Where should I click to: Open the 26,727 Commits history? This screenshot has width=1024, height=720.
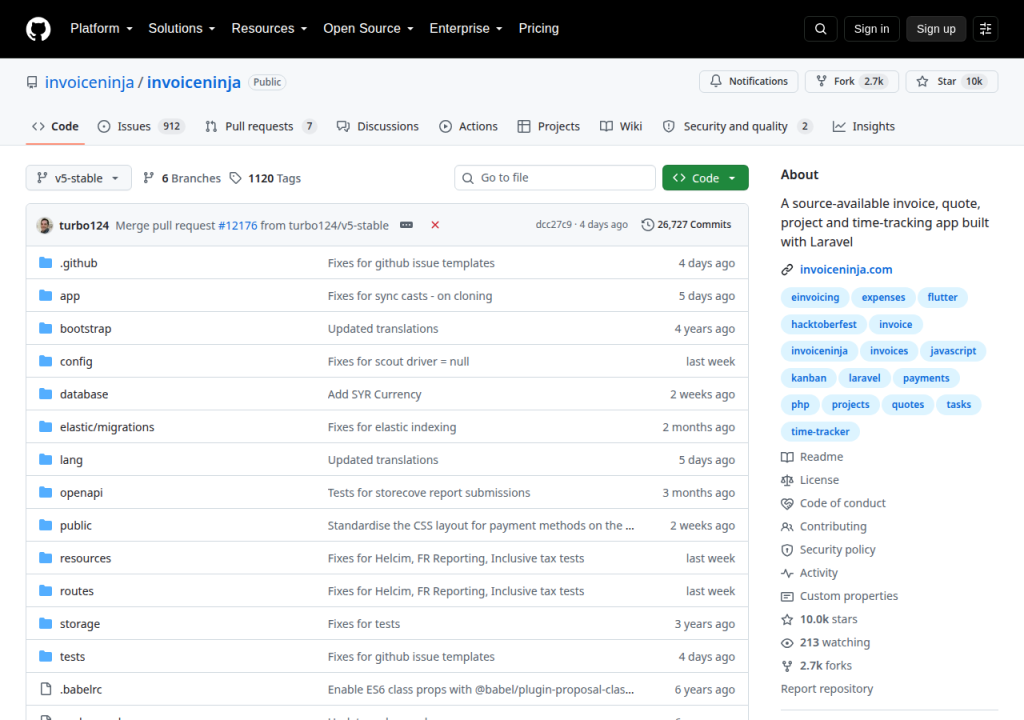[686, 225]
